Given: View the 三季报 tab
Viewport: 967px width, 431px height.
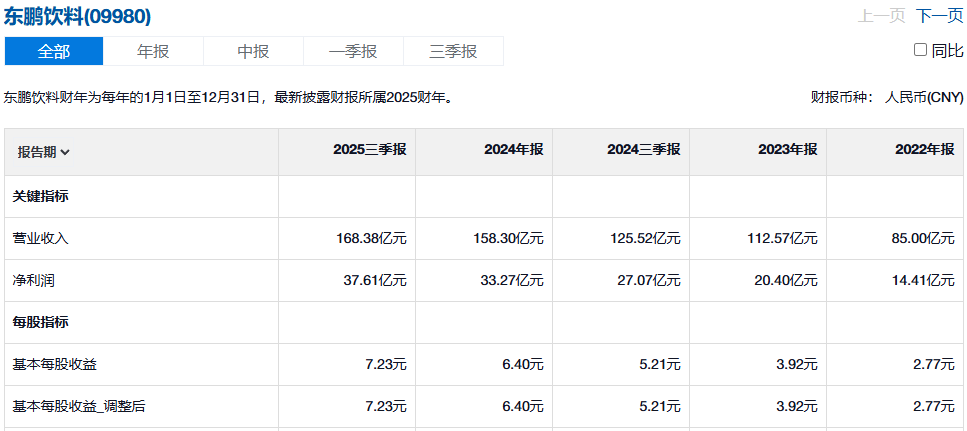Looking at the screenshot, I should point(453,51).
